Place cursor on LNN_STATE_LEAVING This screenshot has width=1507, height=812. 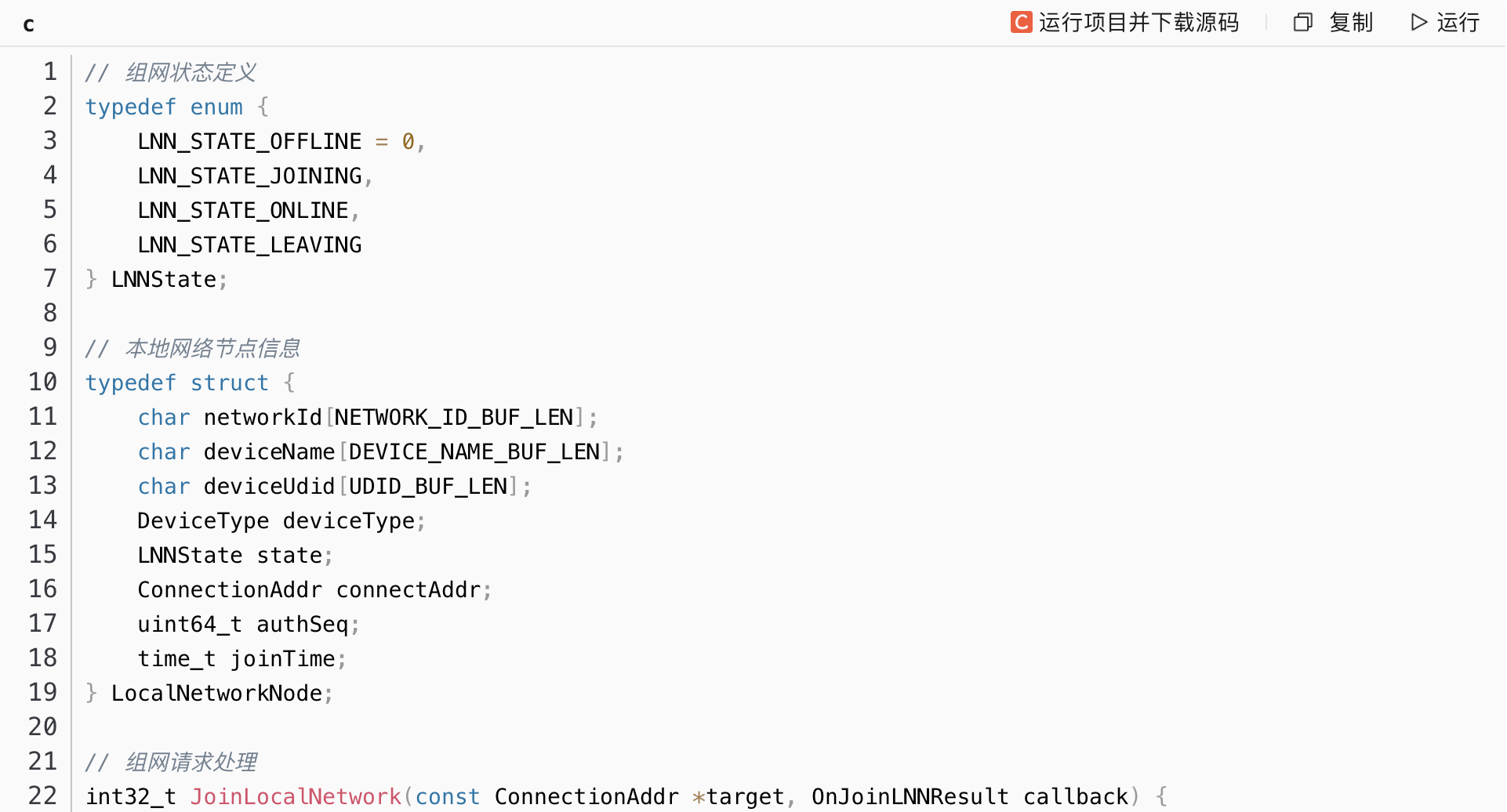coord(249,245)
